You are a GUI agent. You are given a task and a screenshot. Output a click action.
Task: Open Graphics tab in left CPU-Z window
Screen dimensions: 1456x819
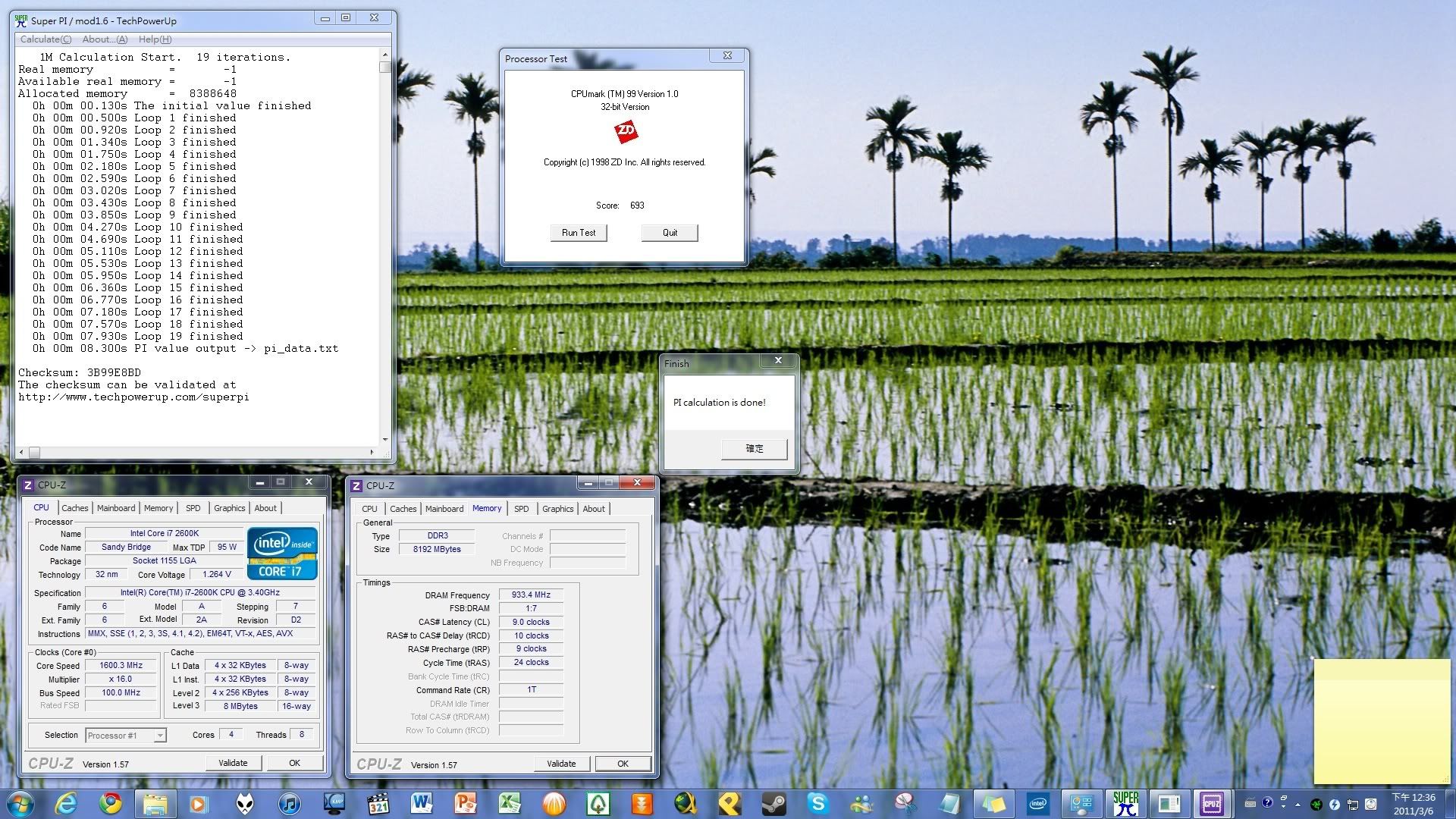[x=229, y=508]
